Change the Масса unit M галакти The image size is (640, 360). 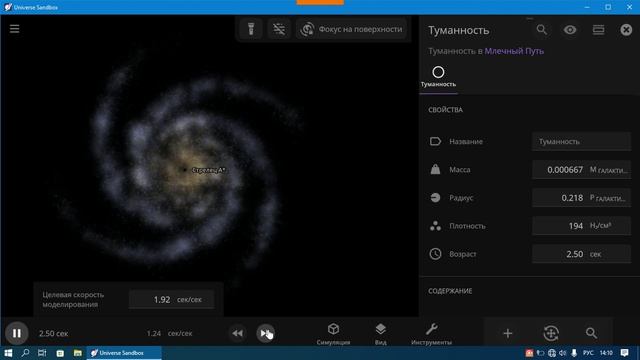[609, 170]
